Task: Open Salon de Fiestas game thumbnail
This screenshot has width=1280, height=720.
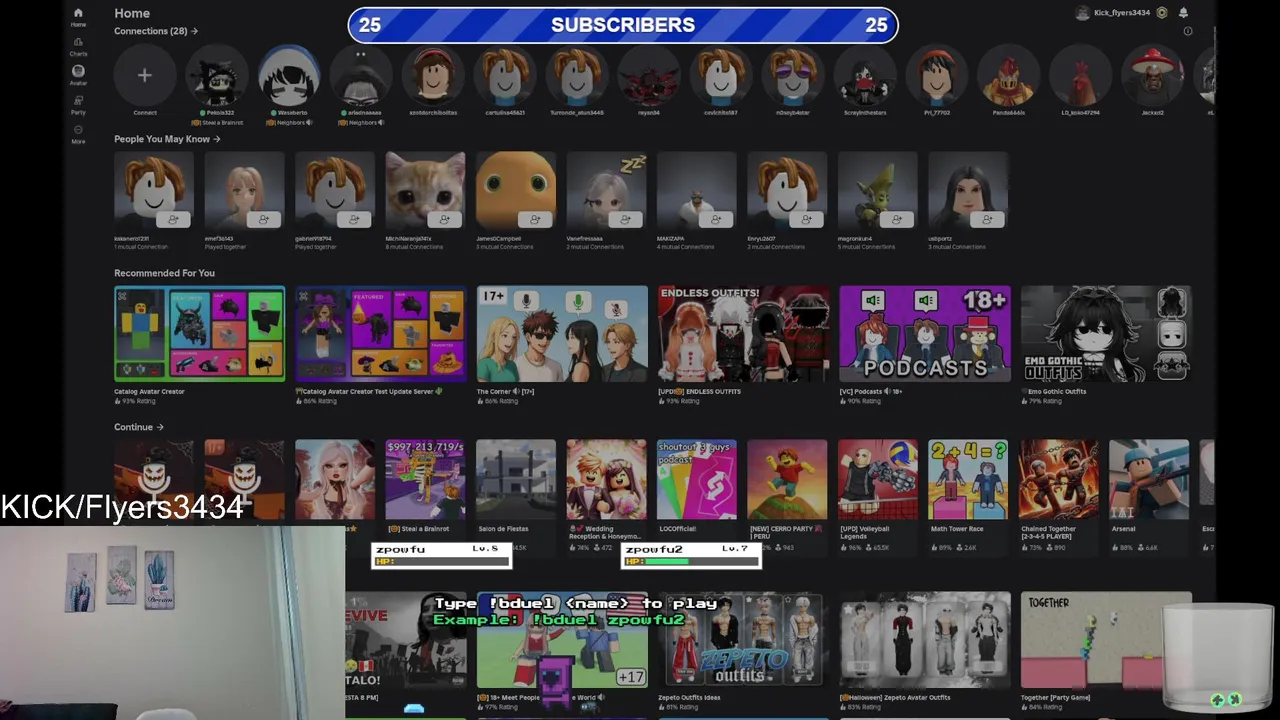Action: coord(516,480)
